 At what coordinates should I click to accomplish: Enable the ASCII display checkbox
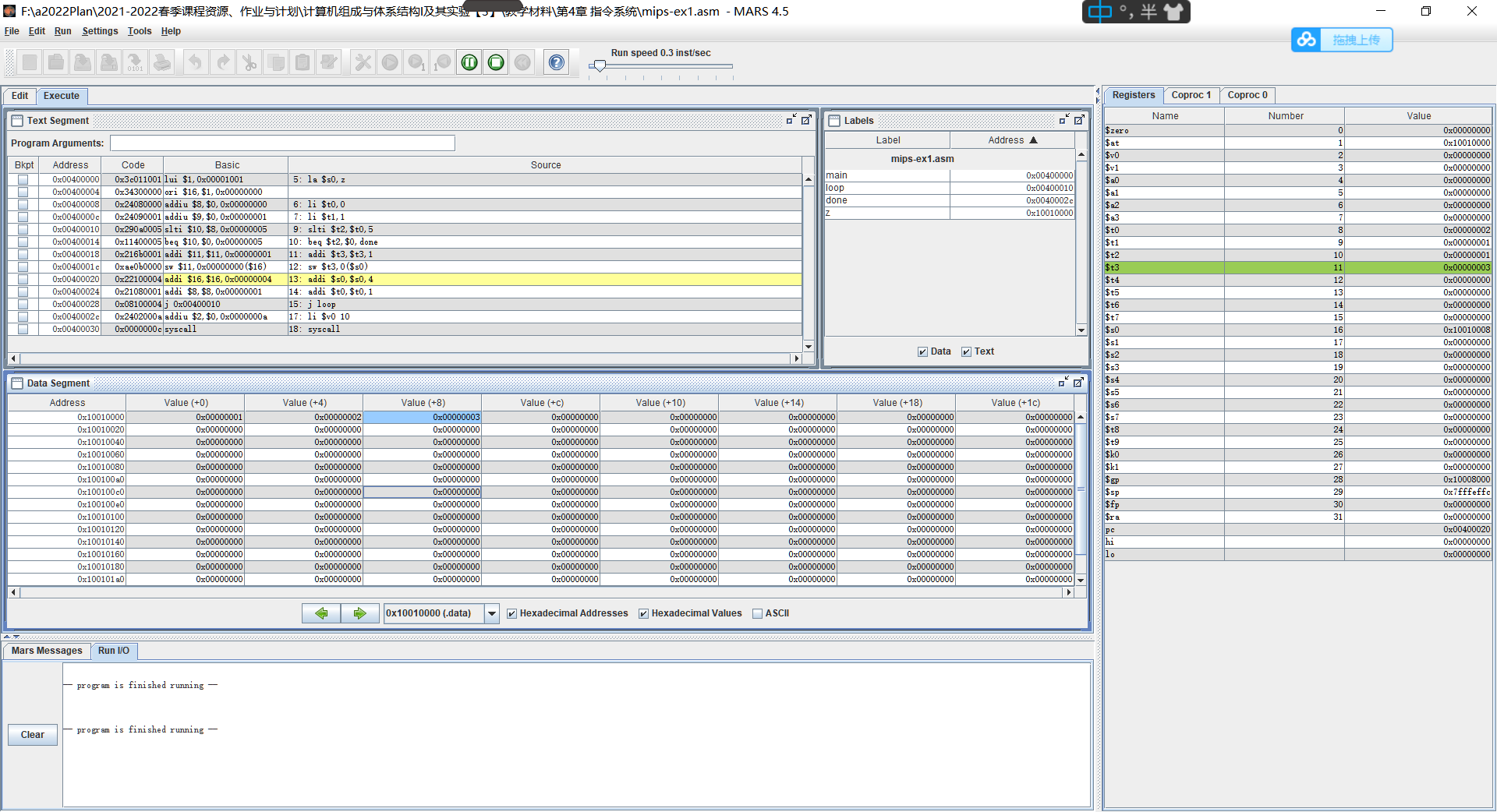(758, 613)
